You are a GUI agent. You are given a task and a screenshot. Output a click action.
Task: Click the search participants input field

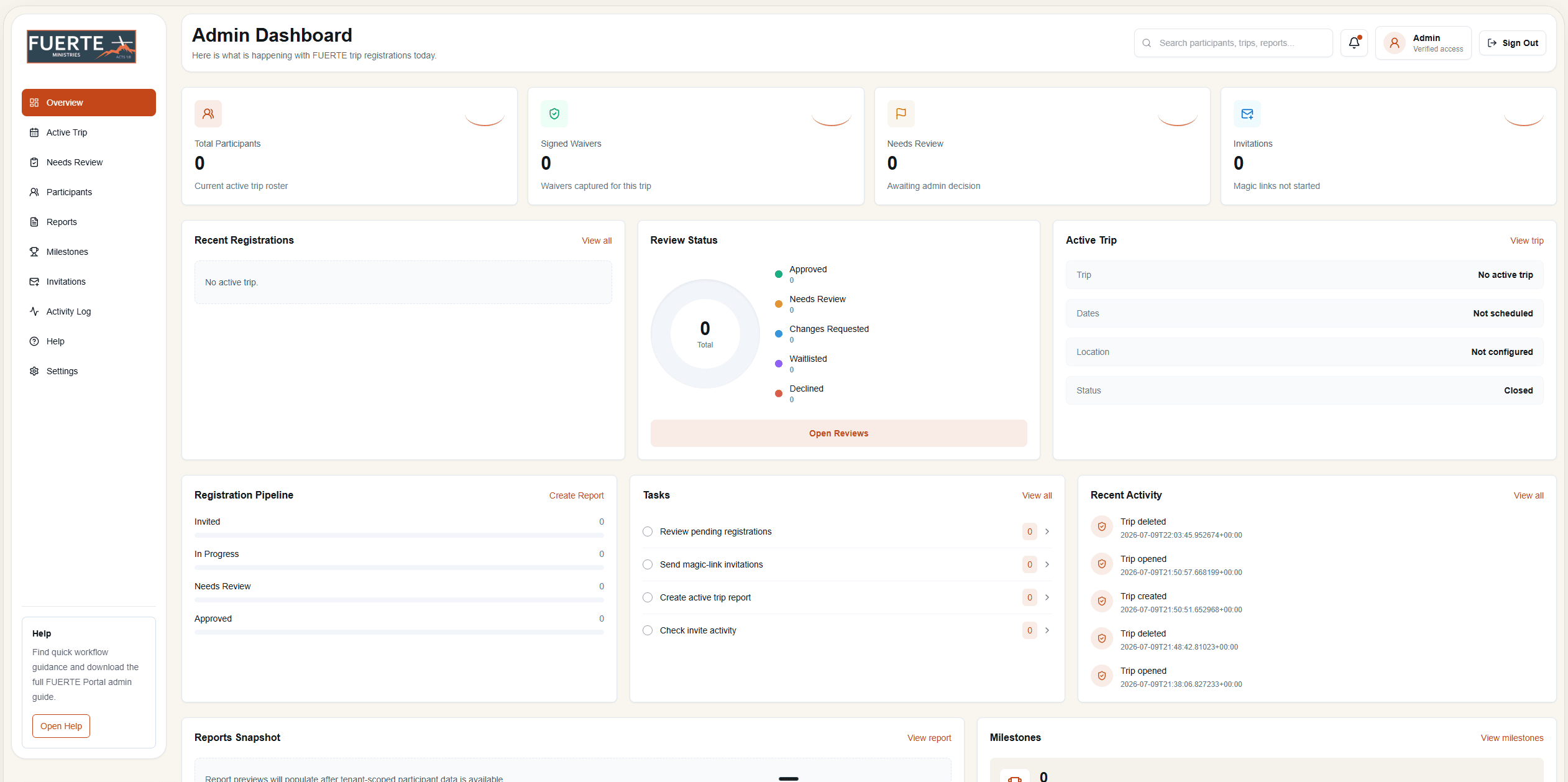(x=1233, y=43)
